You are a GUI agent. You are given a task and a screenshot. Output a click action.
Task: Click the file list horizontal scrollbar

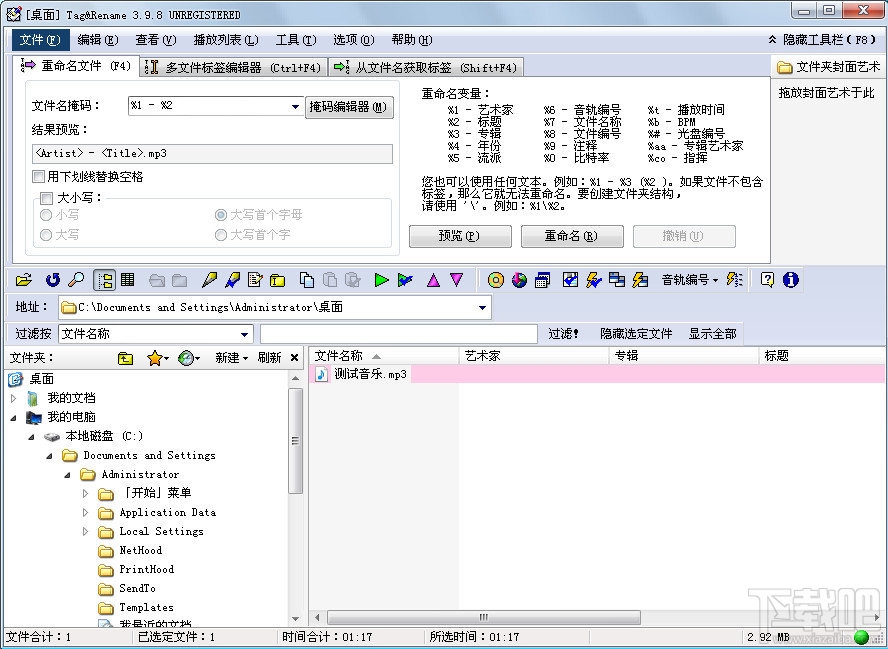484,617
